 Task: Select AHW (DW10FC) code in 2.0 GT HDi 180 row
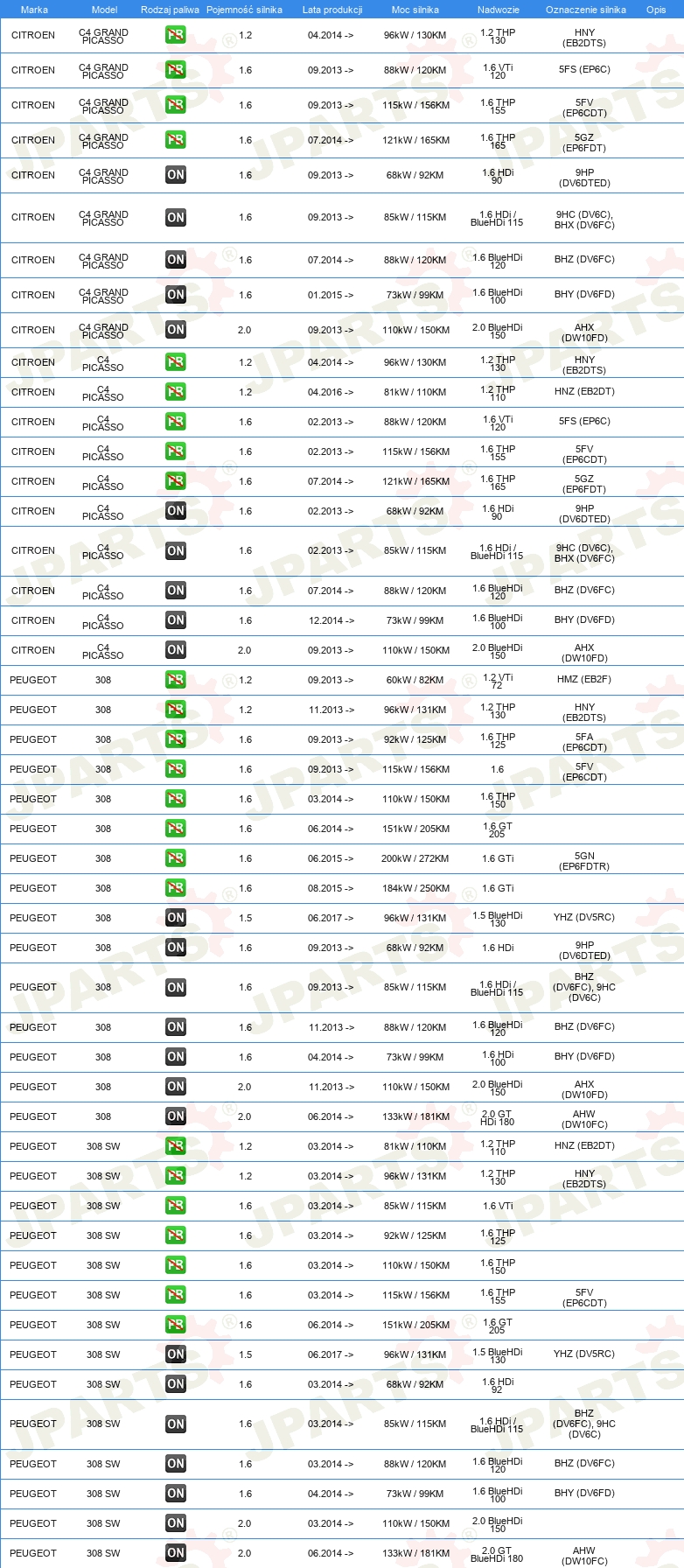[584, 1119]
